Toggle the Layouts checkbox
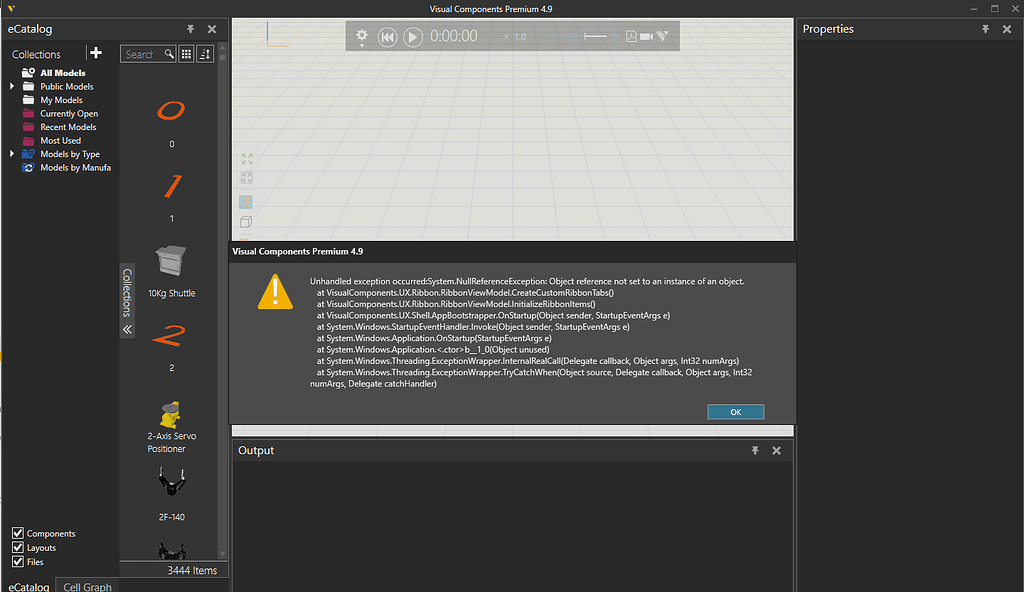The height and width of the screenshot is (592, 1024). pyautogui.click(x=18, y=548)
